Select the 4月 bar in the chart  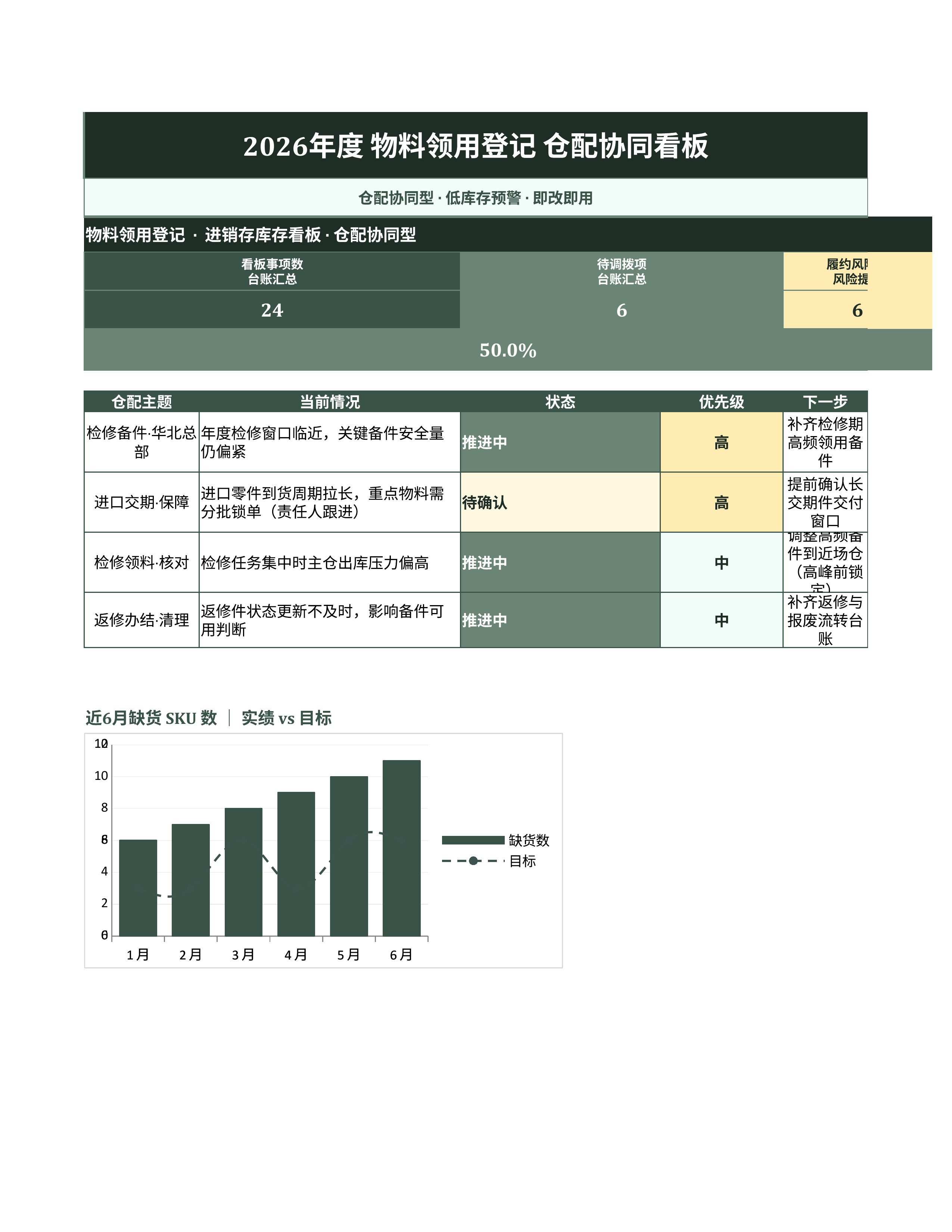coord(296,864)
